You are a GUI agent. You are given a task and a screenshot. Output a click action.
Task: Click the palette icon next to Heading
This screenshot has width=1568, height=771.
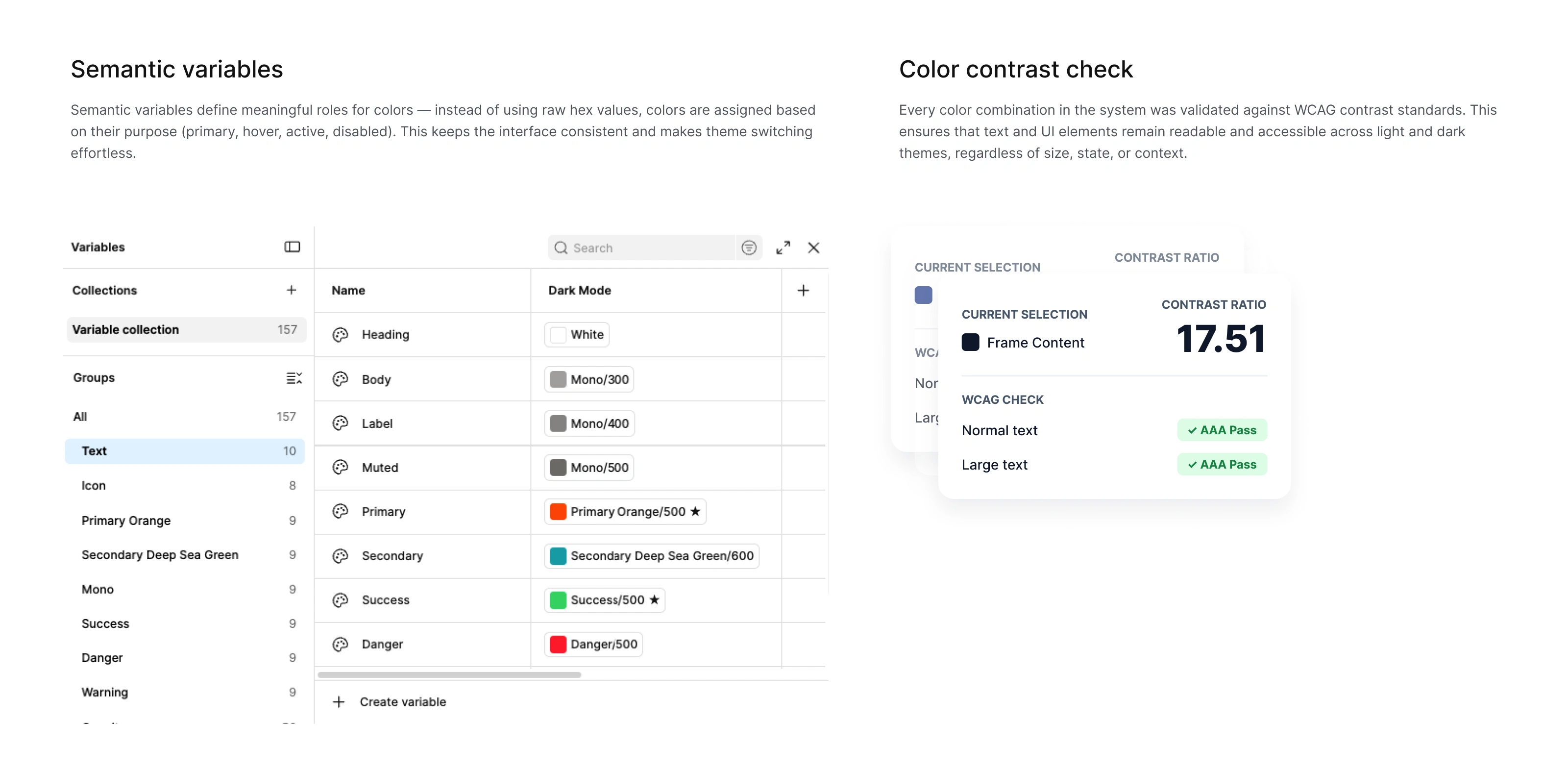tap(340, 334)
